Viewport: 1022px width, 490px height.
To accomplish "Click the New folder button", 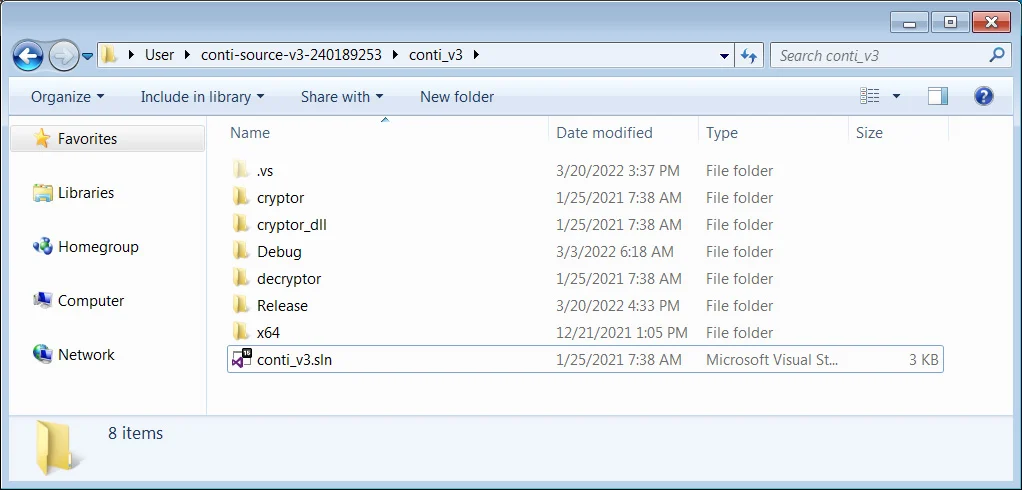I will (457, 97).
